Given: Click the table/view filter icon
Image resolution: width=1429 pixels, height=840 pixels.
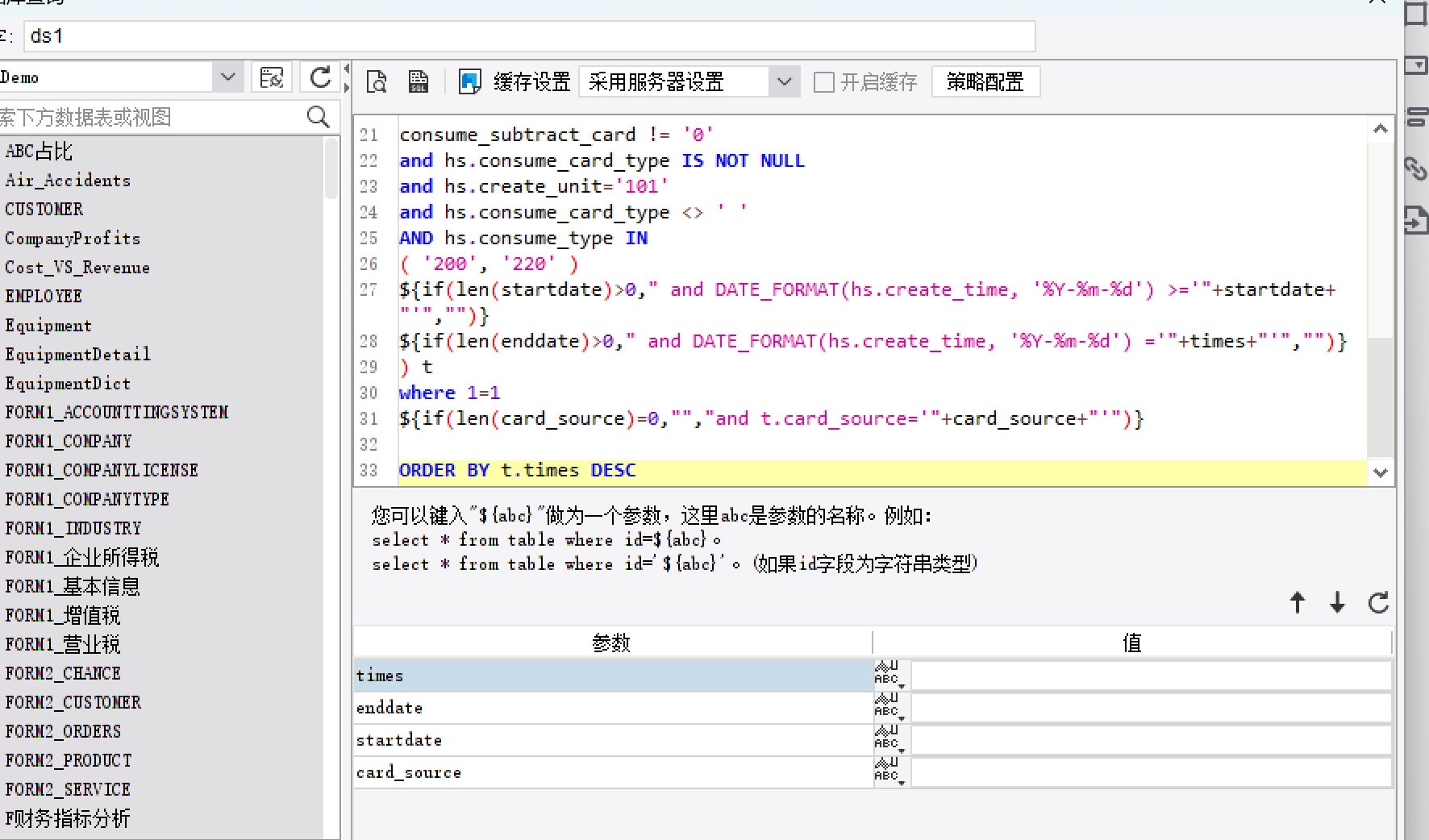Looking at the screenshot, I should [272, 77].
